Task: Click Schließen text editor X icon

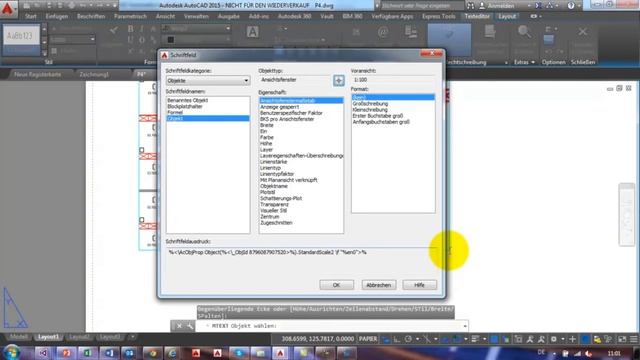Action: click(583, 32)
